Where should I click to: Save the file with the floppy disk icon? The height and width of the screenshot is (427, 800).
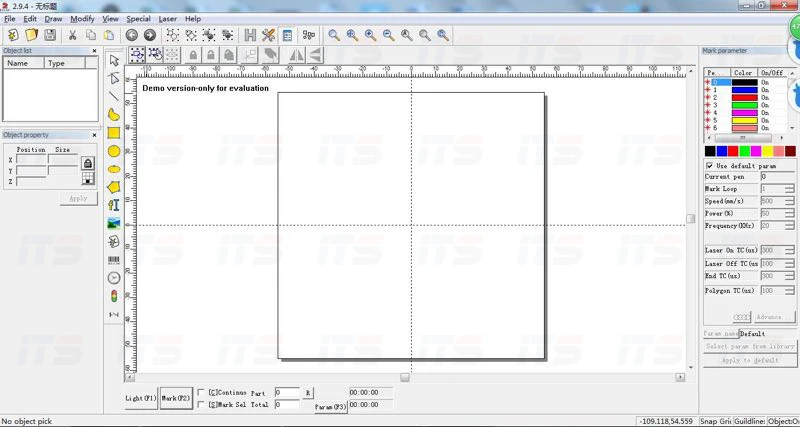coord(49,35)
